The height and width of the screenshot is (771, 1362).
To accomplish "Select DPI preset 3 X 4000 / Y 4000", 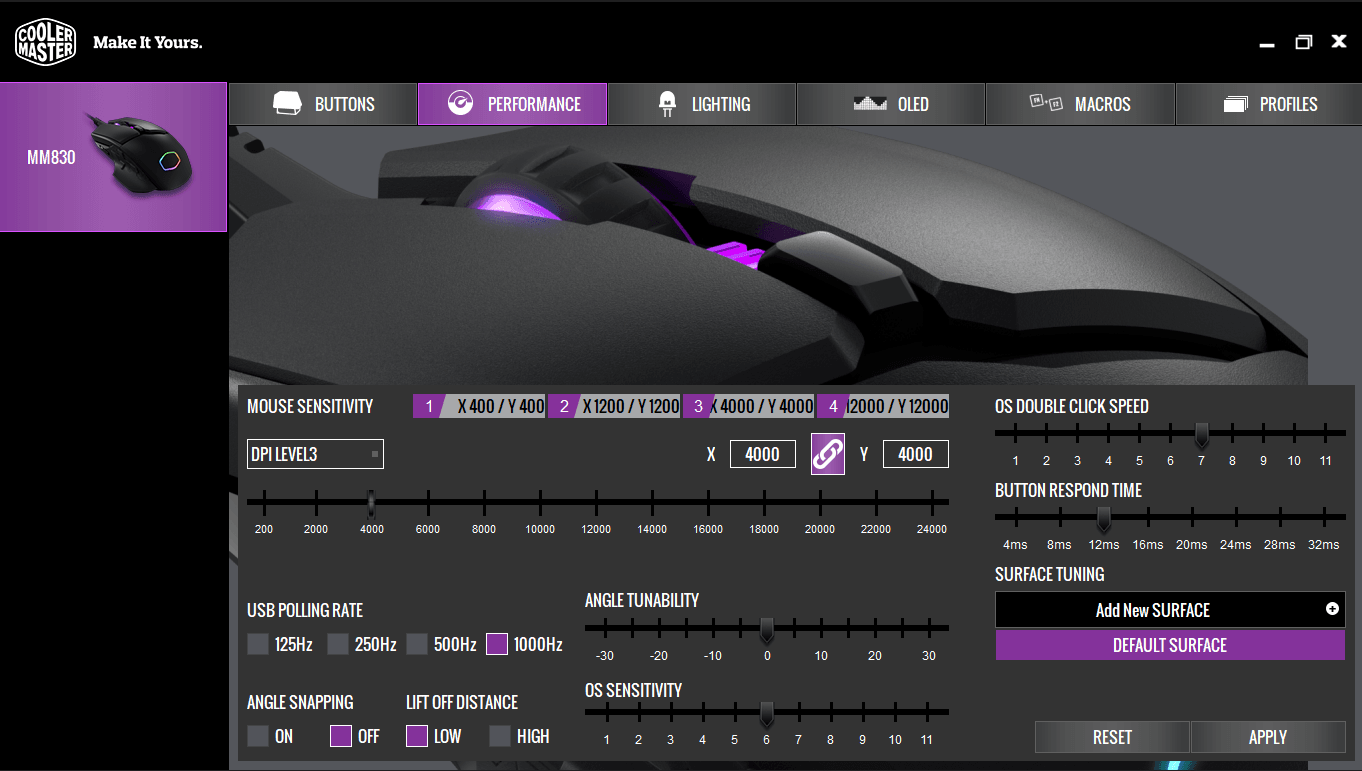I will (x=749, y=406).
